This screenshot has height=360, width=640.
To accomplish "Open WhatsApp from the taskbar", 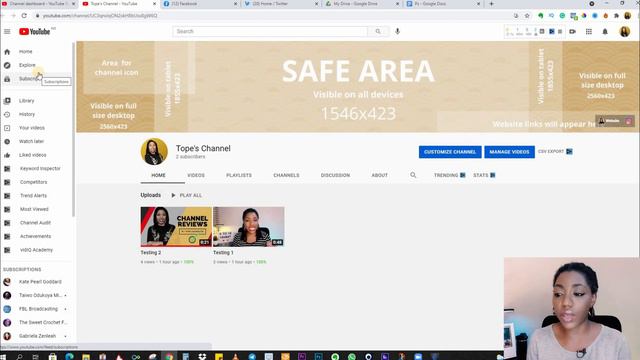I will click(352, 357).
